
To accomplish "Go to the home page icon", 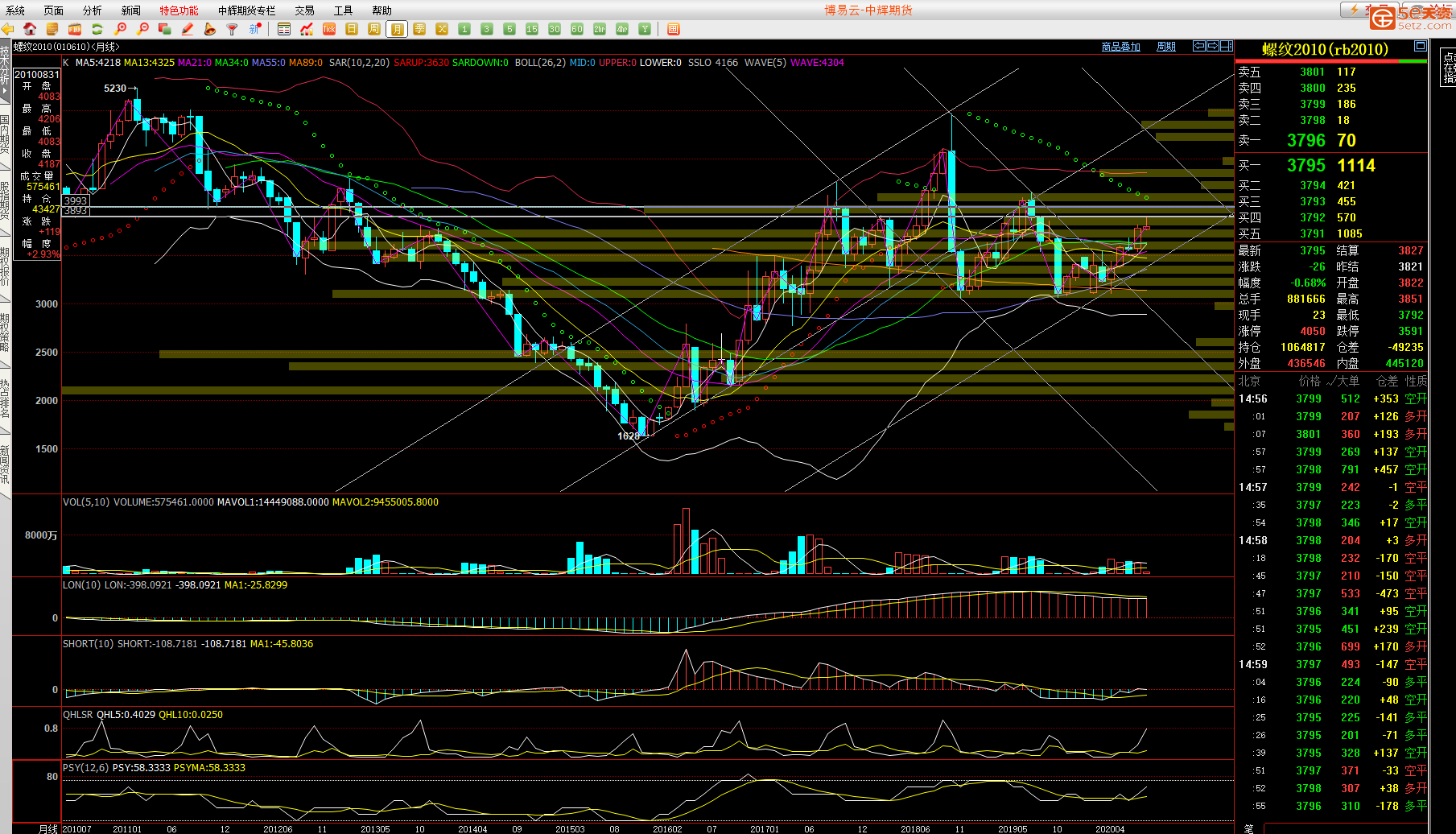I will [x=30, y=29].
